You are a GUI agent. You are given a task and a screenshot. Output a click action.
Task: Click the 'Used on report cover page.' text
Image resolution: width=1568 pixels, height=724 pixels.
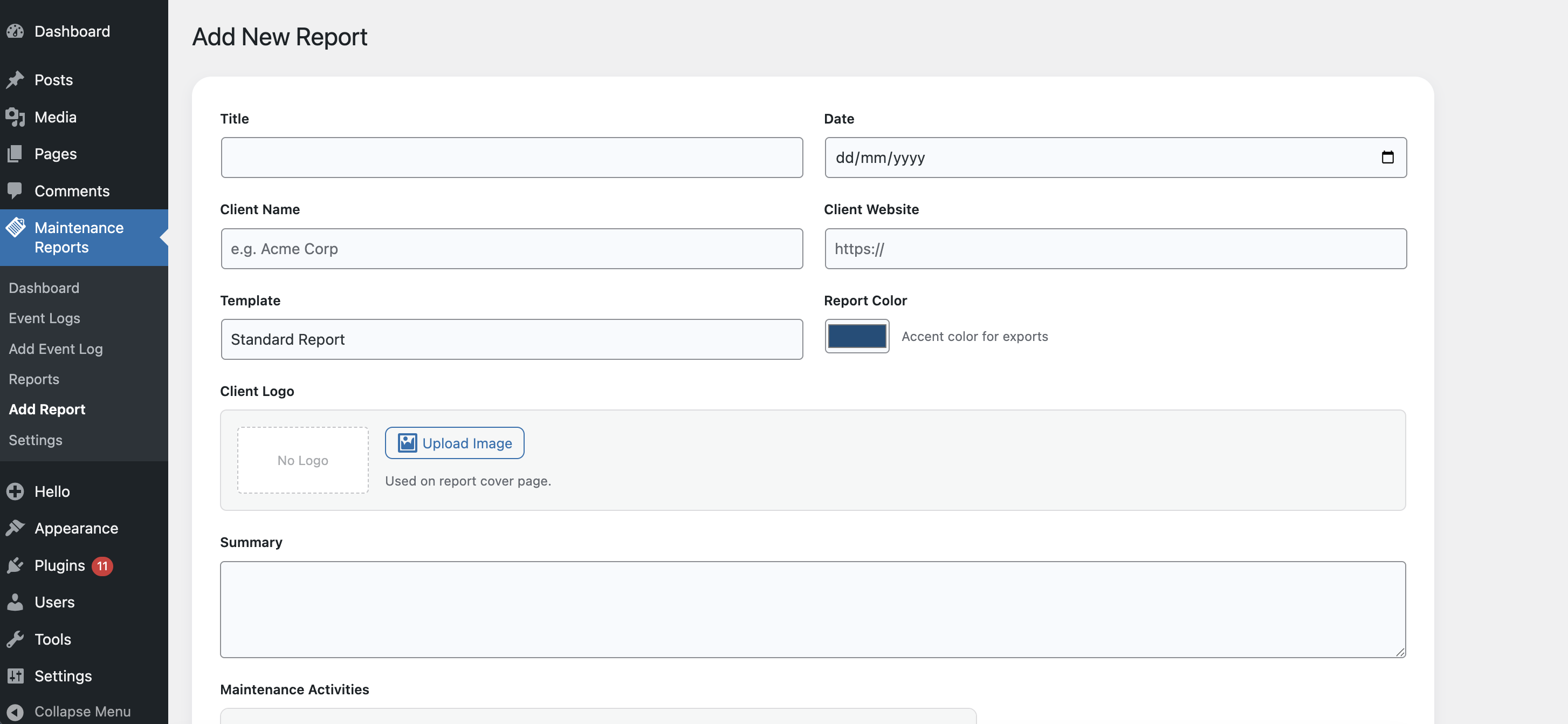[x=468, y=481]
